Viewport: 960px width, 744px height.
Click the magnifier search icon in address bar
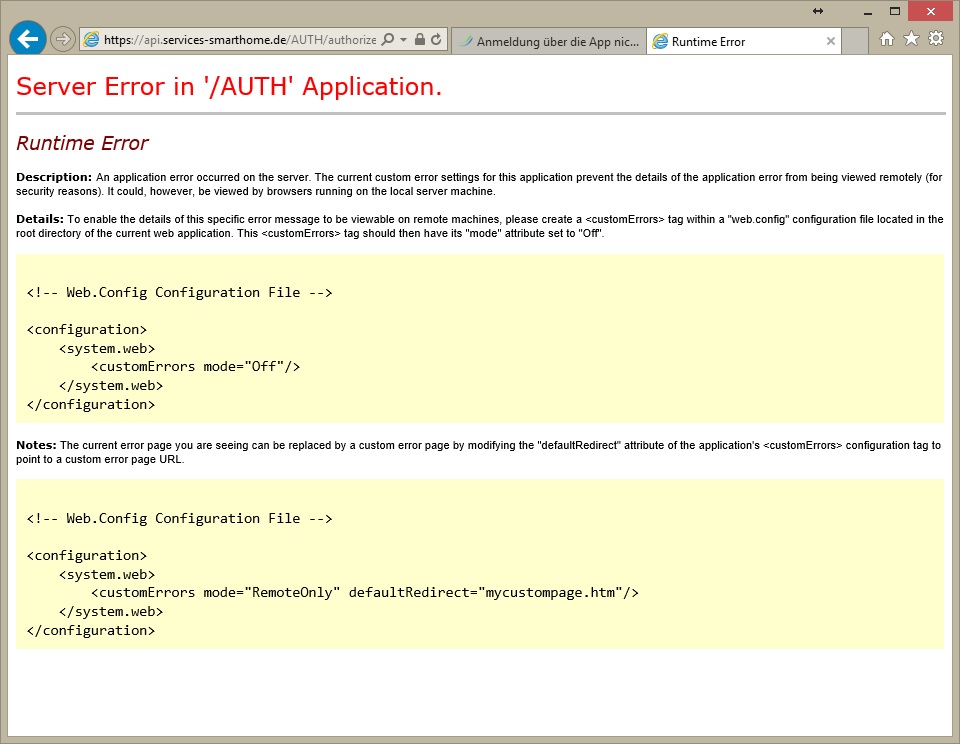coord(388,40)
